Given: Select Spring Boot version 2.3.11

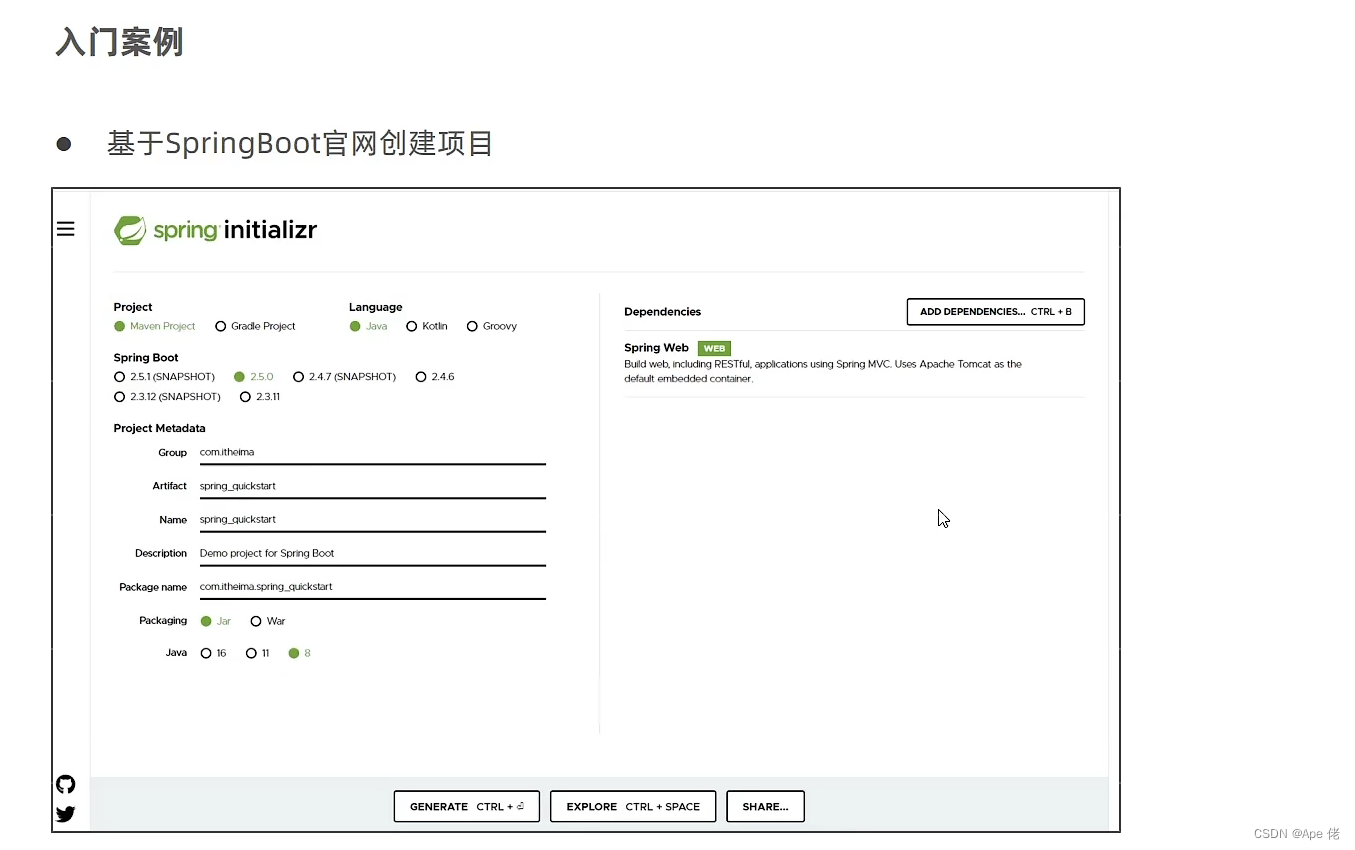Looking at the screenshot, I should click(245, 396).
